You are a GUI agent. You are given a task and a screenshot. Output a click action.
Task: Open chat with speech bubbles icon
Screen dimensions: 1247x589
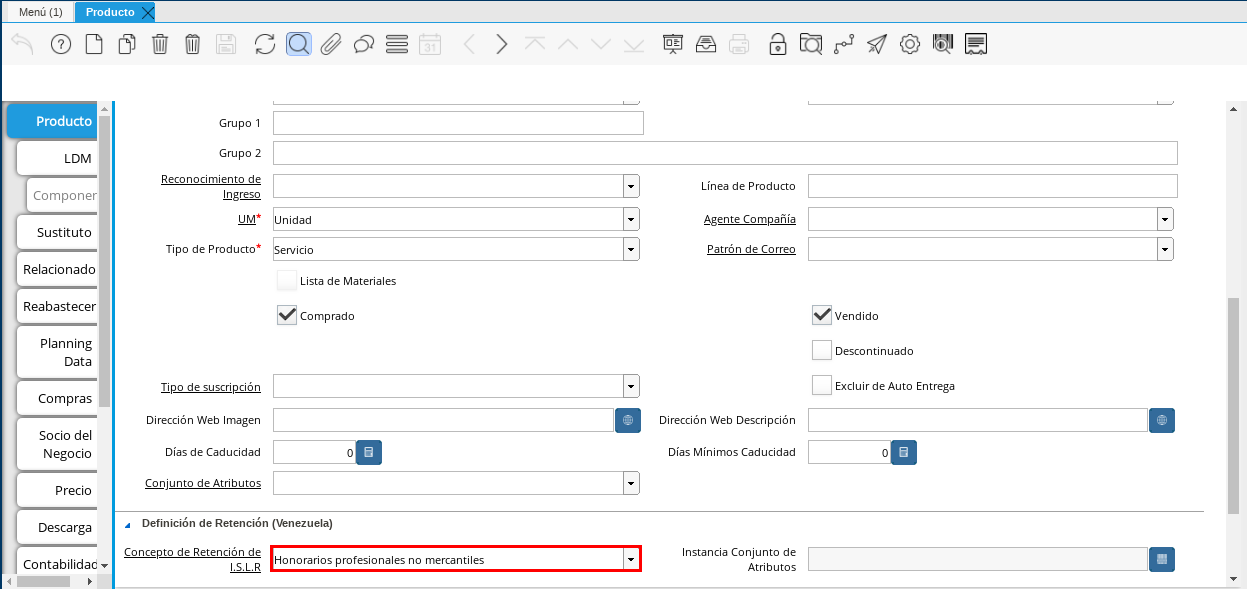[x=364, y=44]
